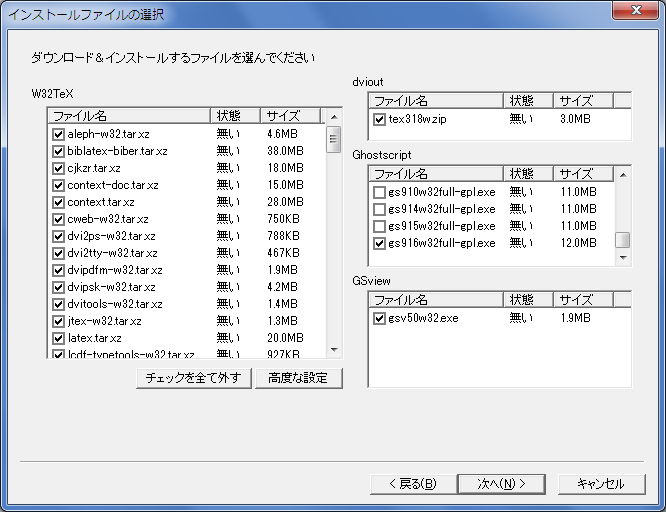
Task: Sort dviout list by ファイル名 header
Action: (436, 101)
